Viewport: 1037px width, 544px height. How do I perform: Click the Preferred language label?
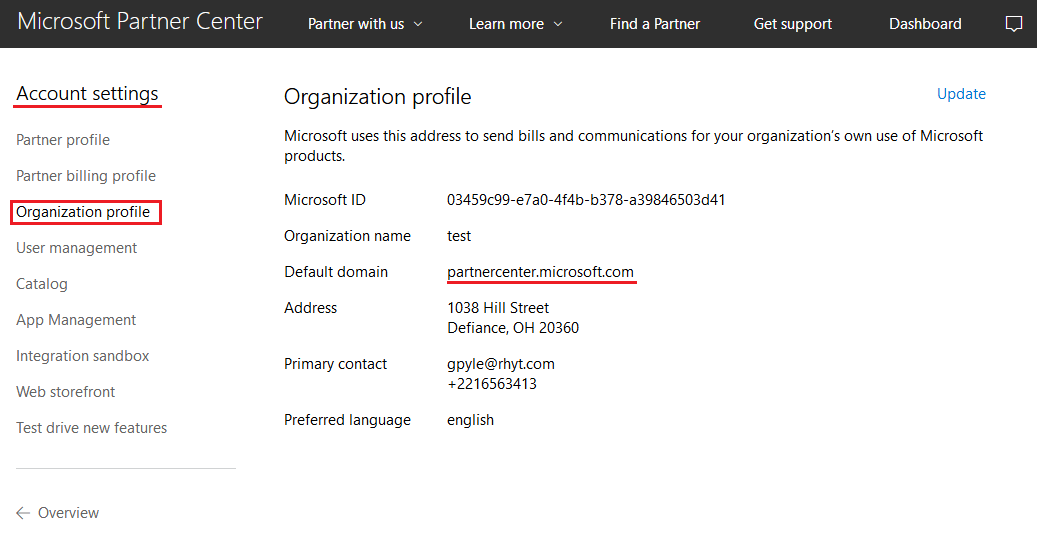tap(347, 420)
